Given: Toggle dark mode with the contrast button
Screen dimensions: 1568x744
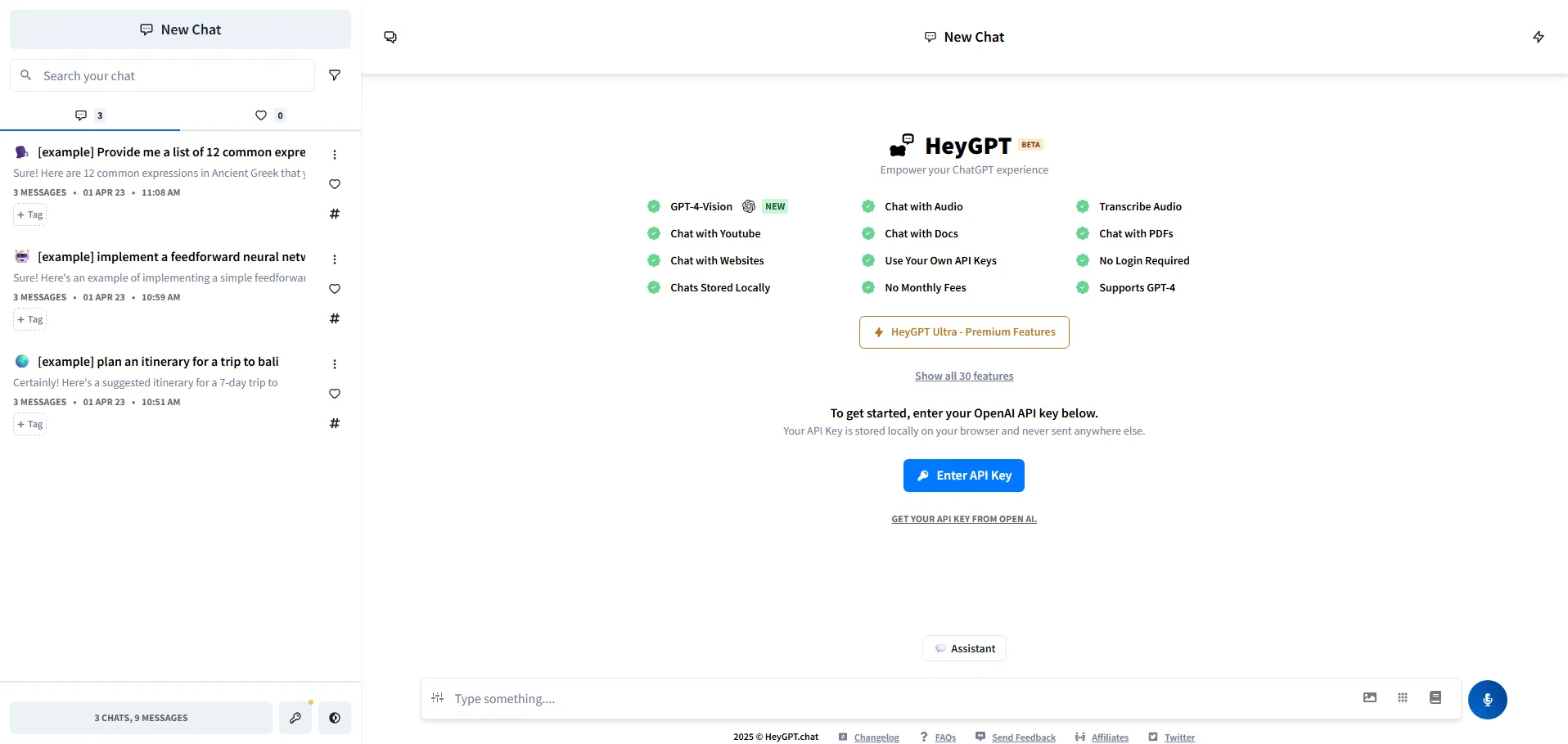Looking at the screenshot, I should 334,718.
